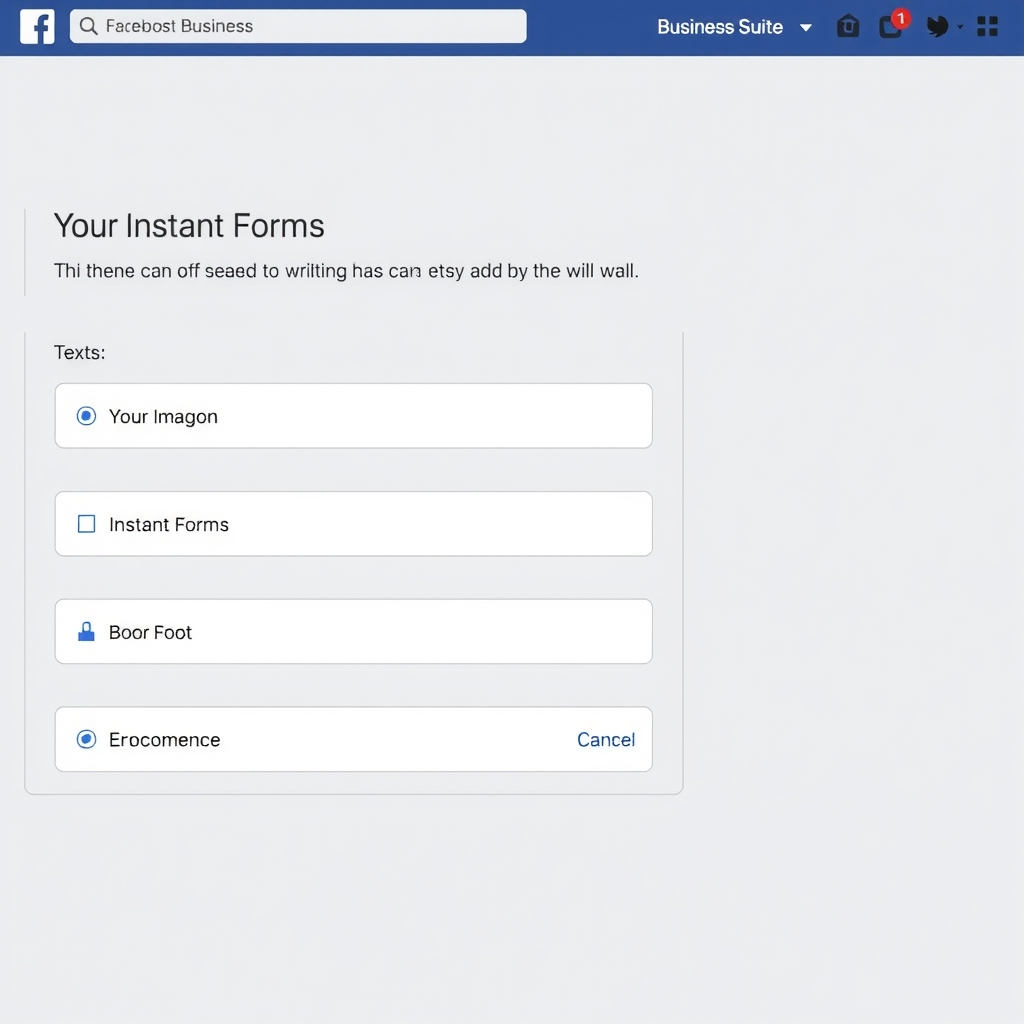Open notifications icon with red badge

[891, 27]
